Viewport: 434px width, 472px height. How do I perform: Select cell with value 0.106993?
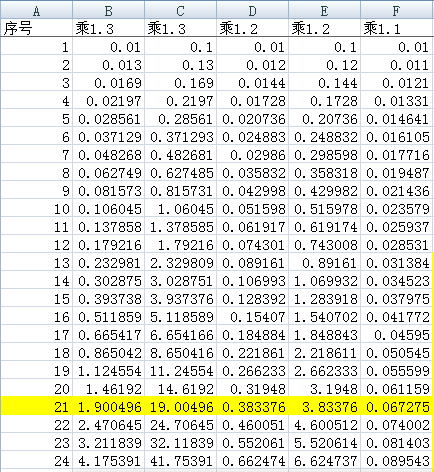point(252,281)
